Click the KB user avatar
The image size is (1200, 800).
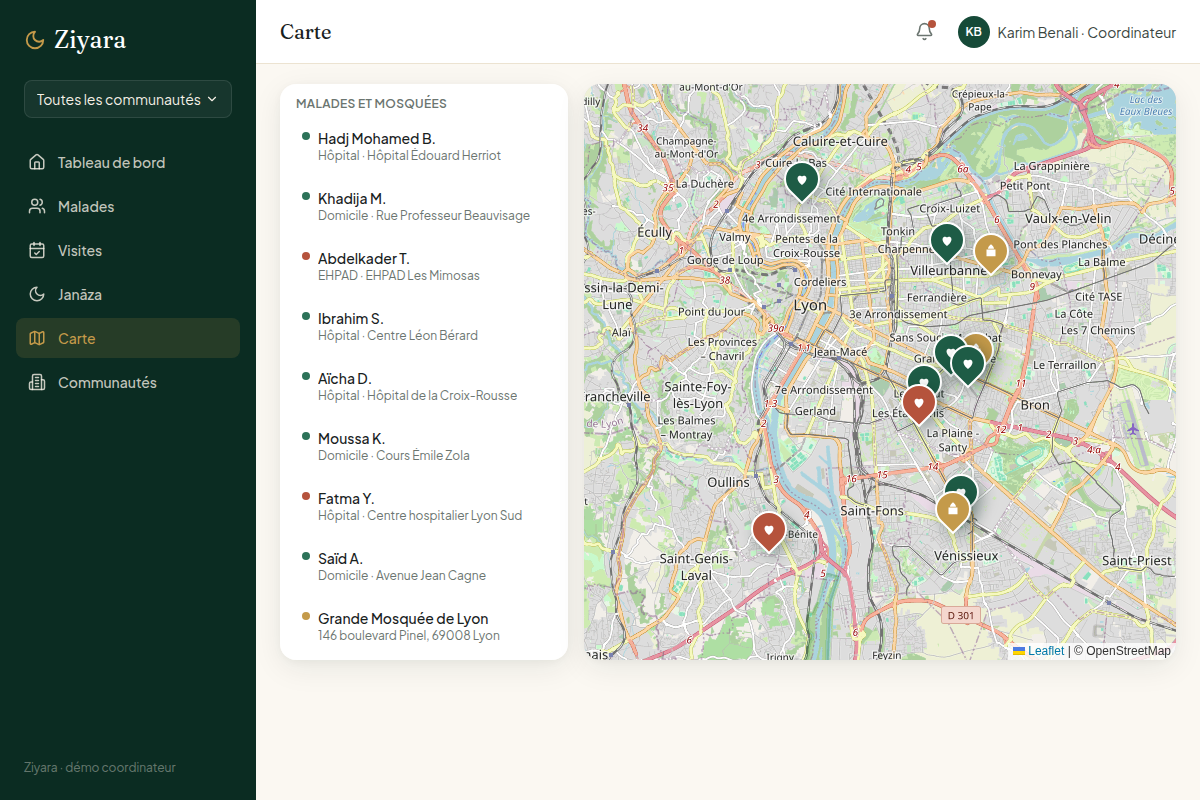coord(974,32)
